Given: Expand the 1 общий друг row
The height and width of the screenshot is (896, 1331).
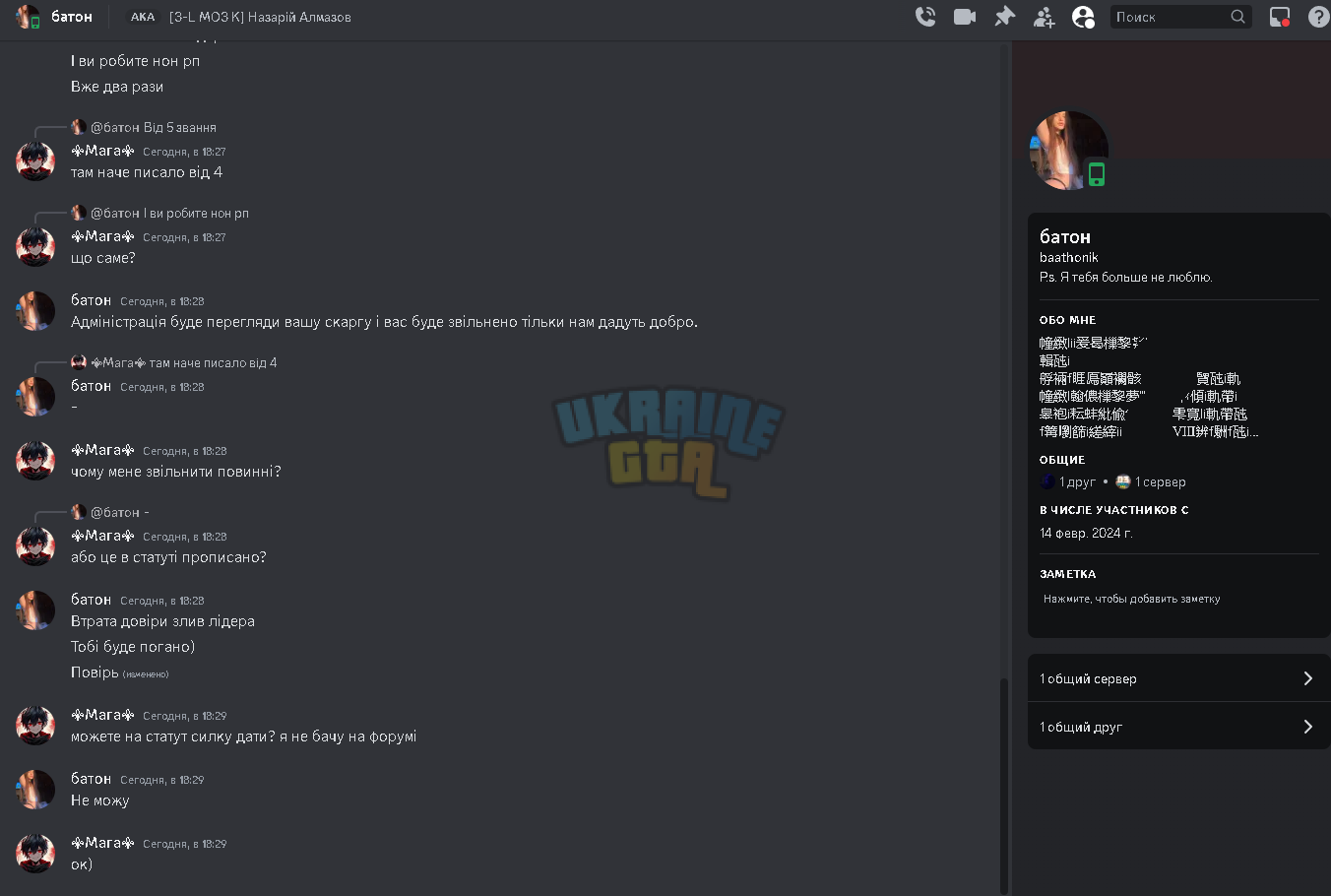Looking at the screenshot, I should pos(1178,727).
